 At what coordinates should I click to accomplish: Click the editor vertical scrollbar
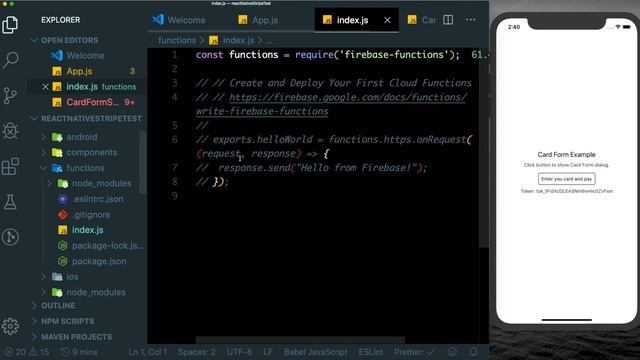tap(484, 149)
